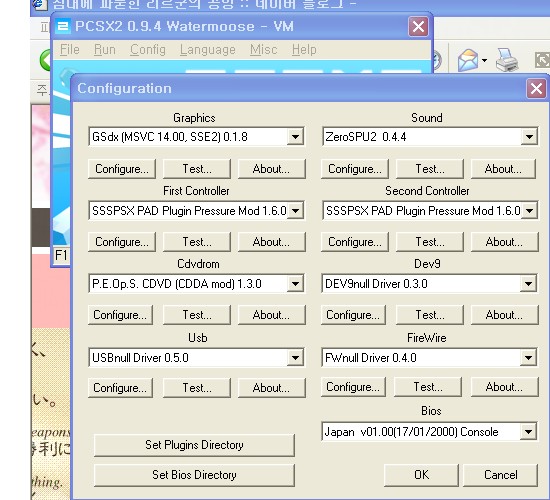Image resolution: width=550 pixels, height=500 pixels.
Task: Cancel the Configuration dialog
Action: point(501,475)
